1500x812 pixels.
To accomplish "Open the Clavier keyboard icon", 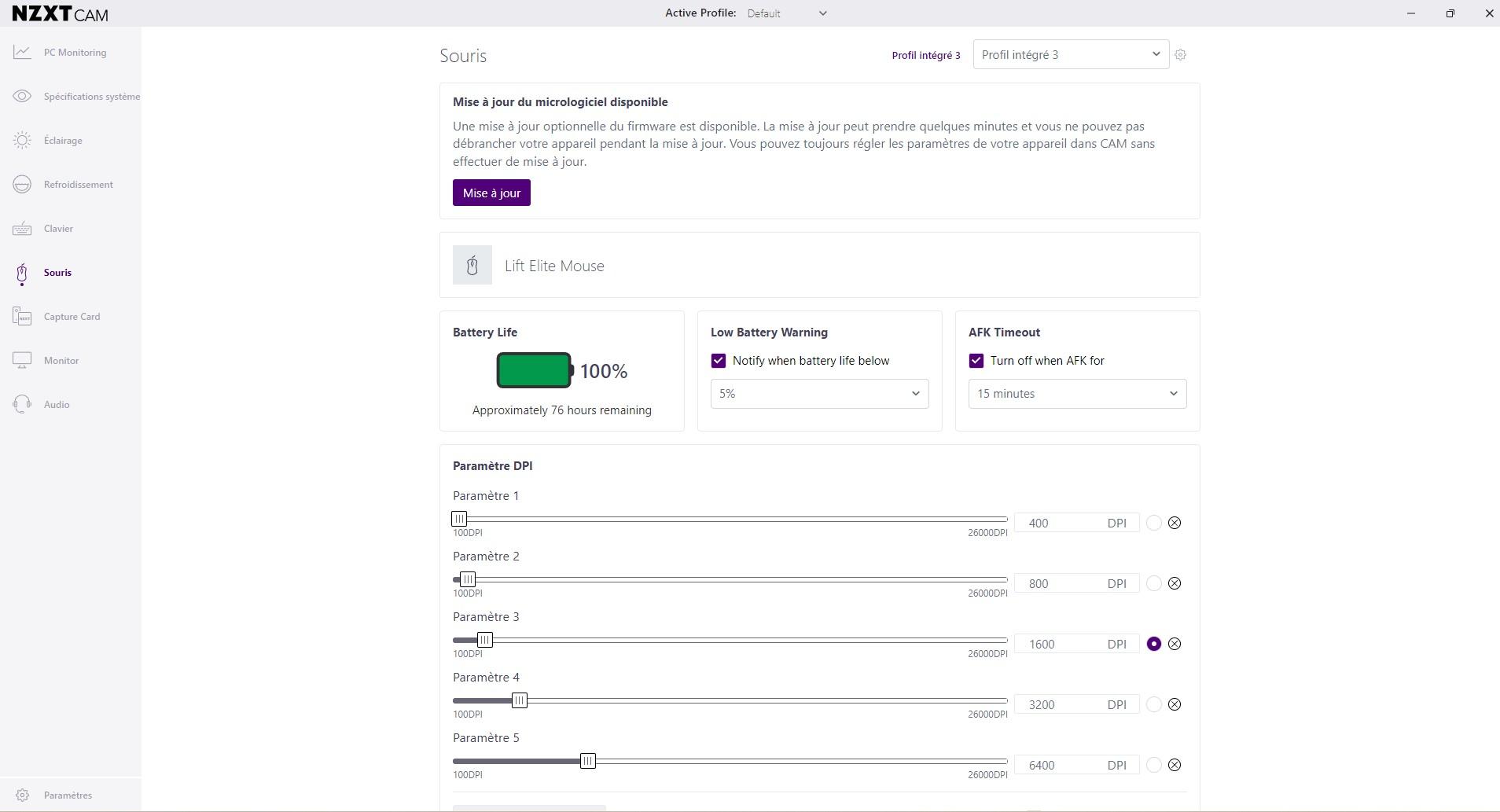I will (22, 229).
